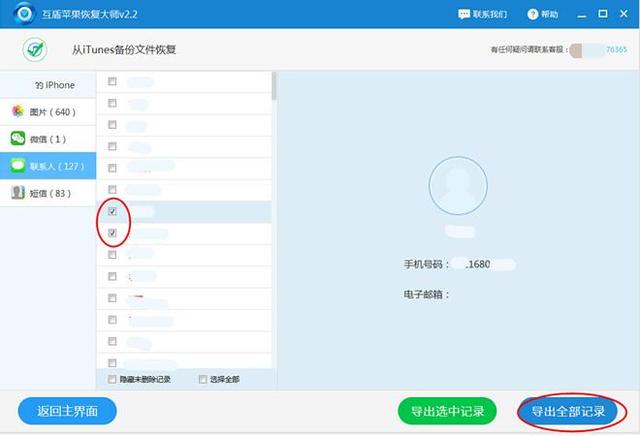640x436 pixels.
Task: Check the 选择全部 select-all checkbox
Action: [x=202, y=379]
